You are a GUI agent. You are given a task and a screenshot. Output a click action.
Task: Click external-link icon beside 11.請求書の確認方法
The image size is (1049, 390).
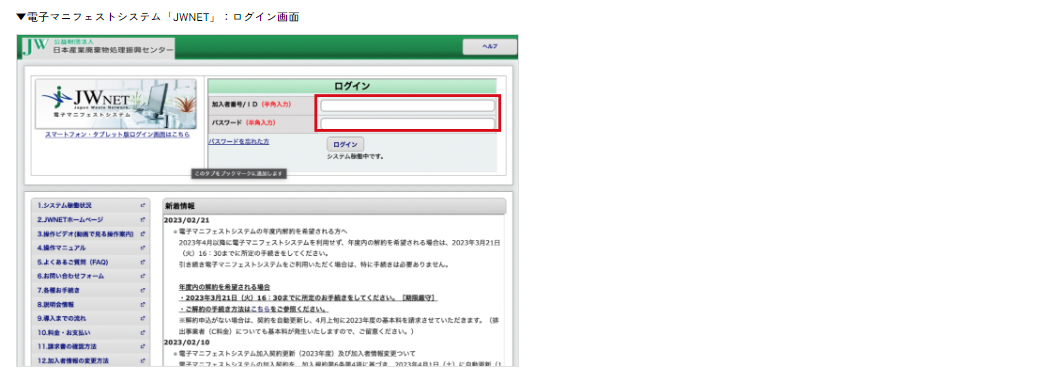pos(142,347)
